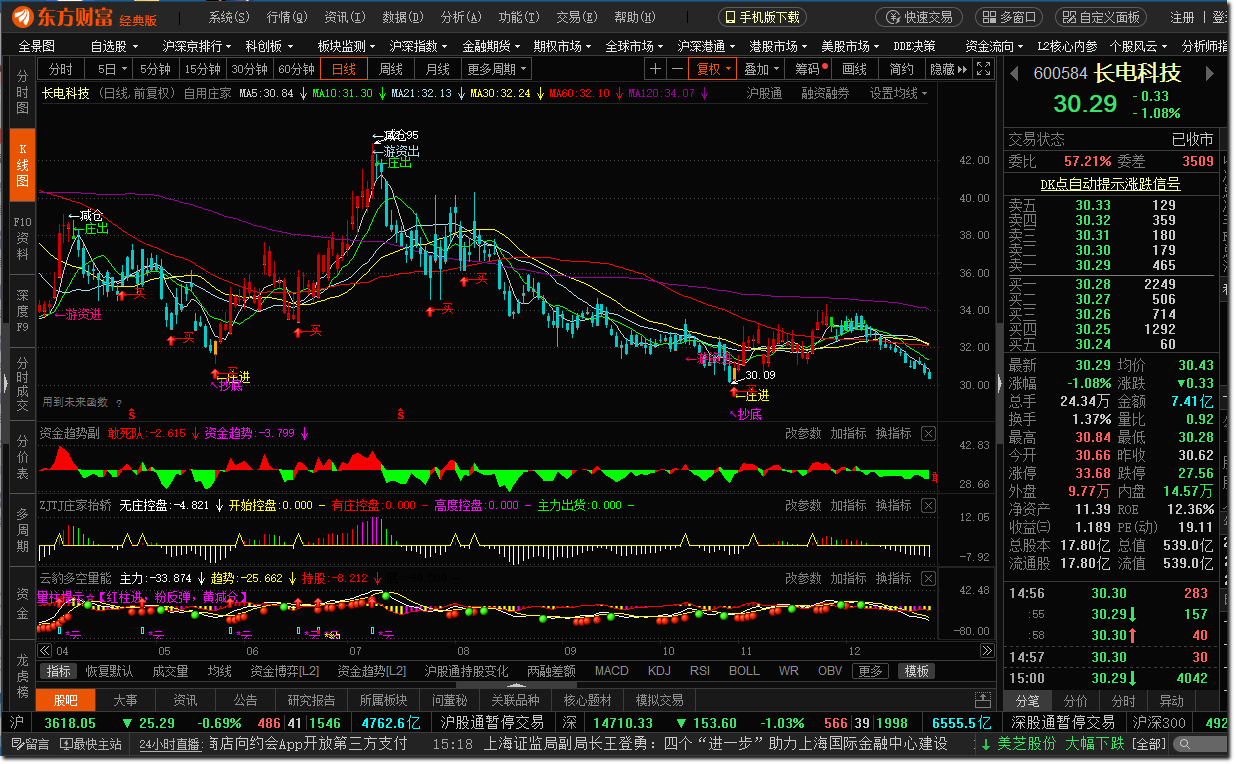The height and width of the screenshot is (764, 1236).
Task: Open the 行情(Q) menu
Action: point(287,17)
